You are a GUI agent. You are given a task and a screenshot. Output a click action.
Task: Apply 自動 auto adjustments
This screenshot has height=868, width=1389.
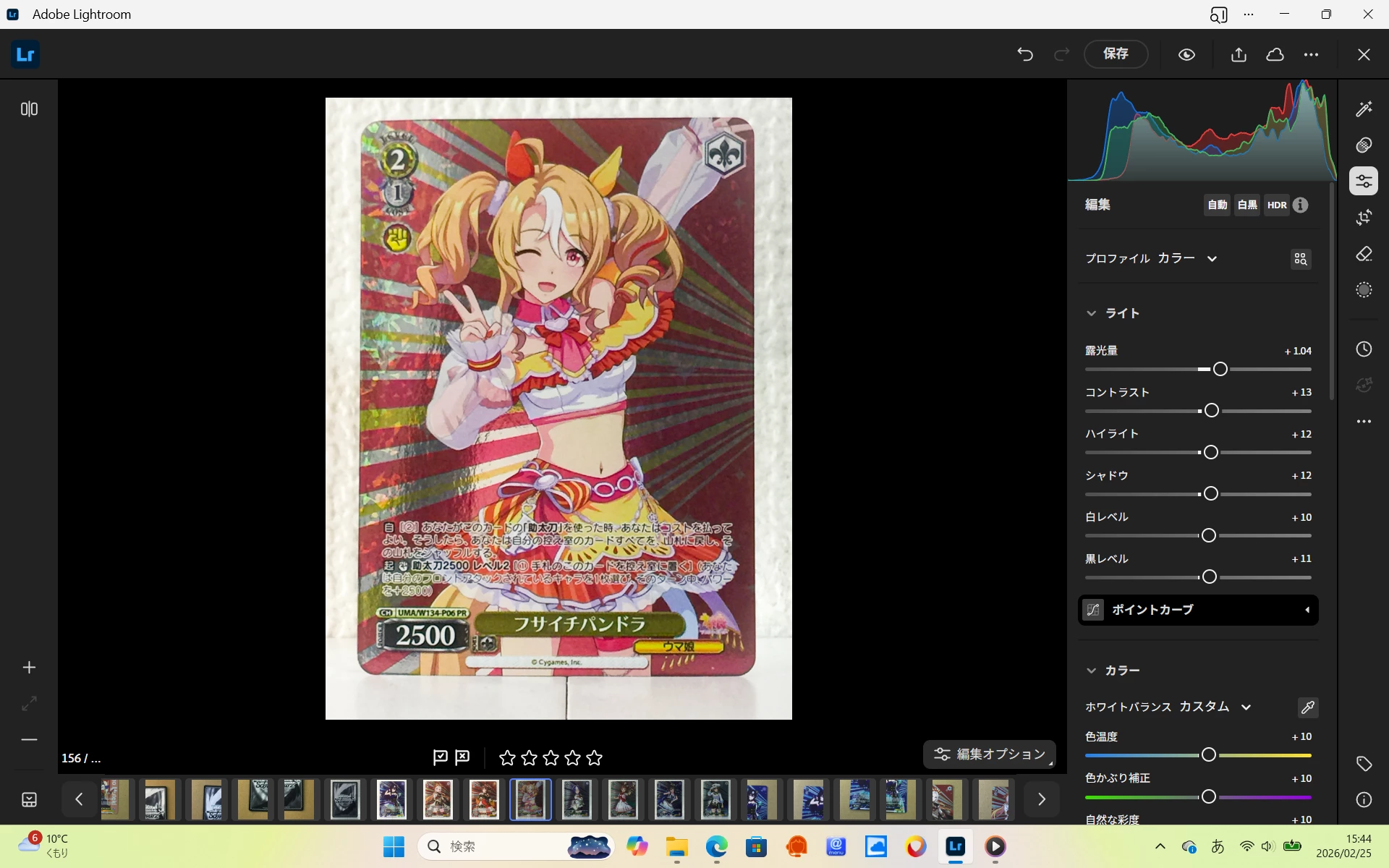tap(1217, 205)
